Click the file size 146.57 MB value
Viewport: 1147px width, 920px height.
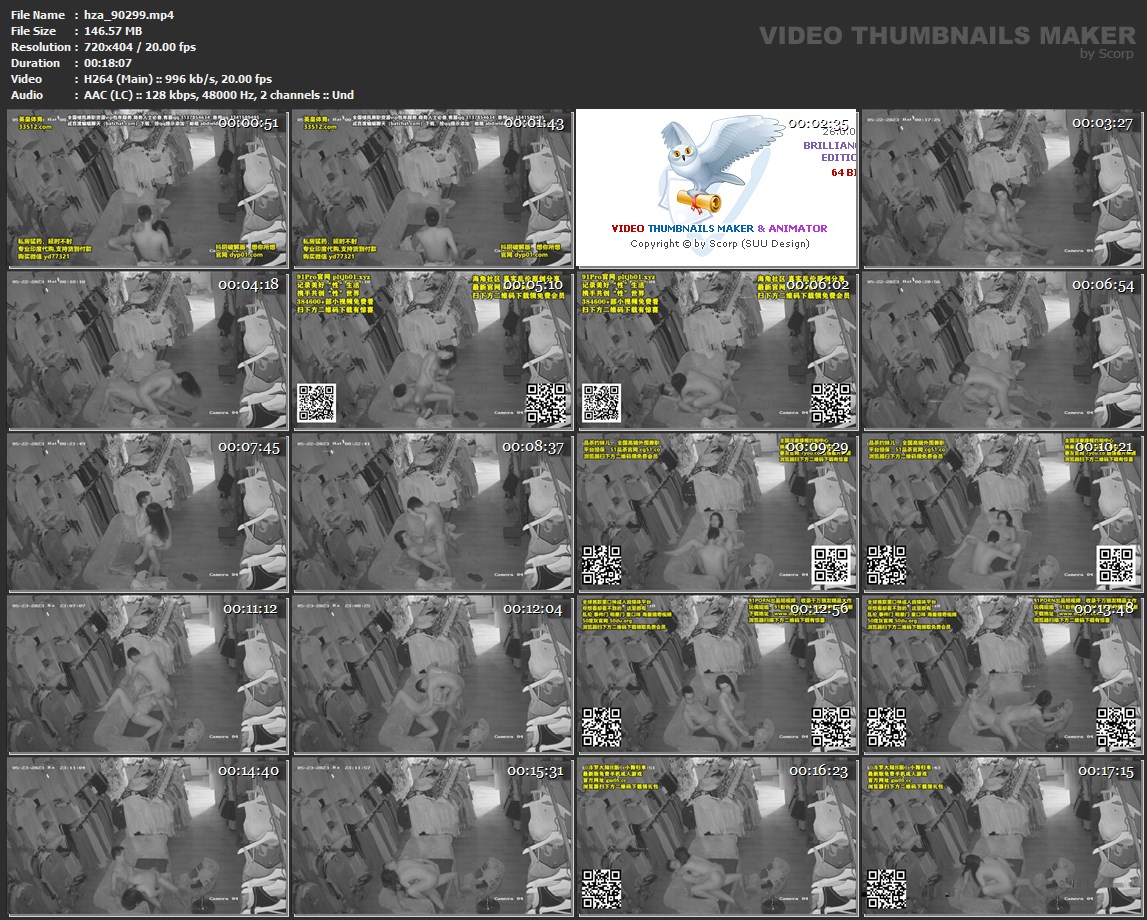coord(113,31)
